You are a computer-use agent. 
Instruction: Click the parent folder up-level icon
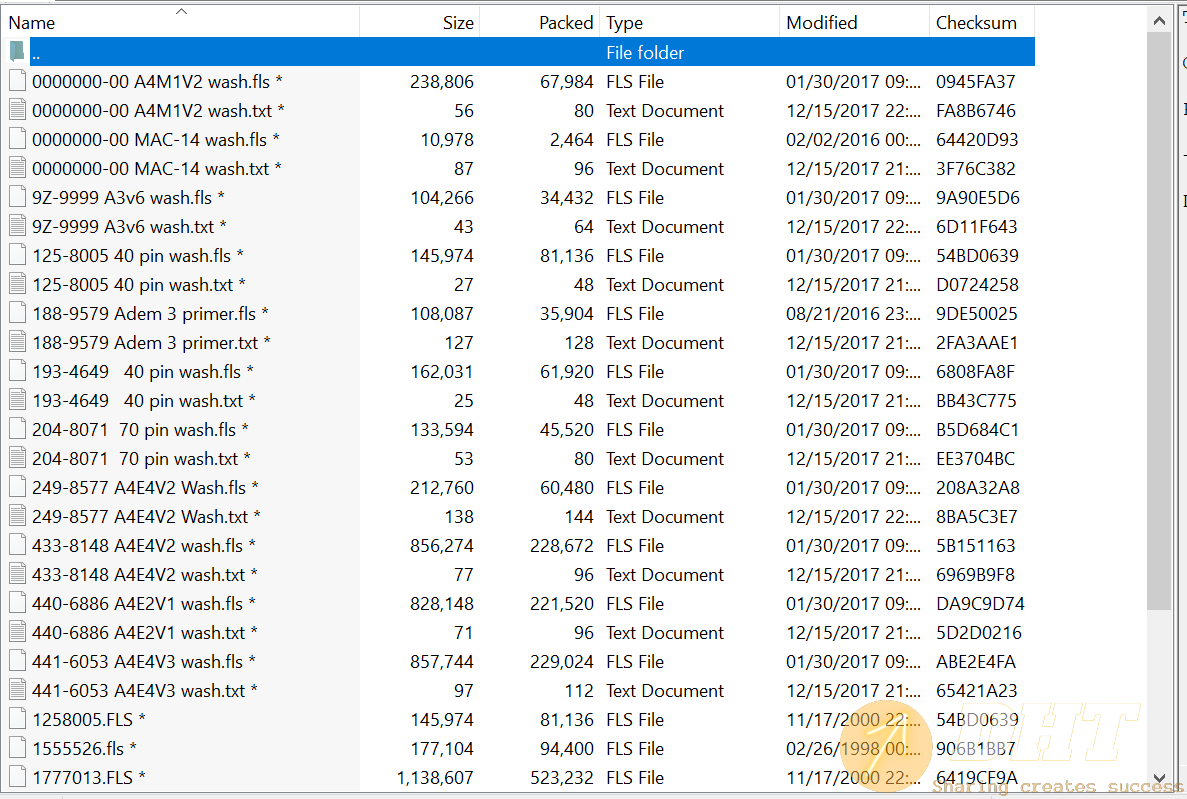tap(17, 52)
